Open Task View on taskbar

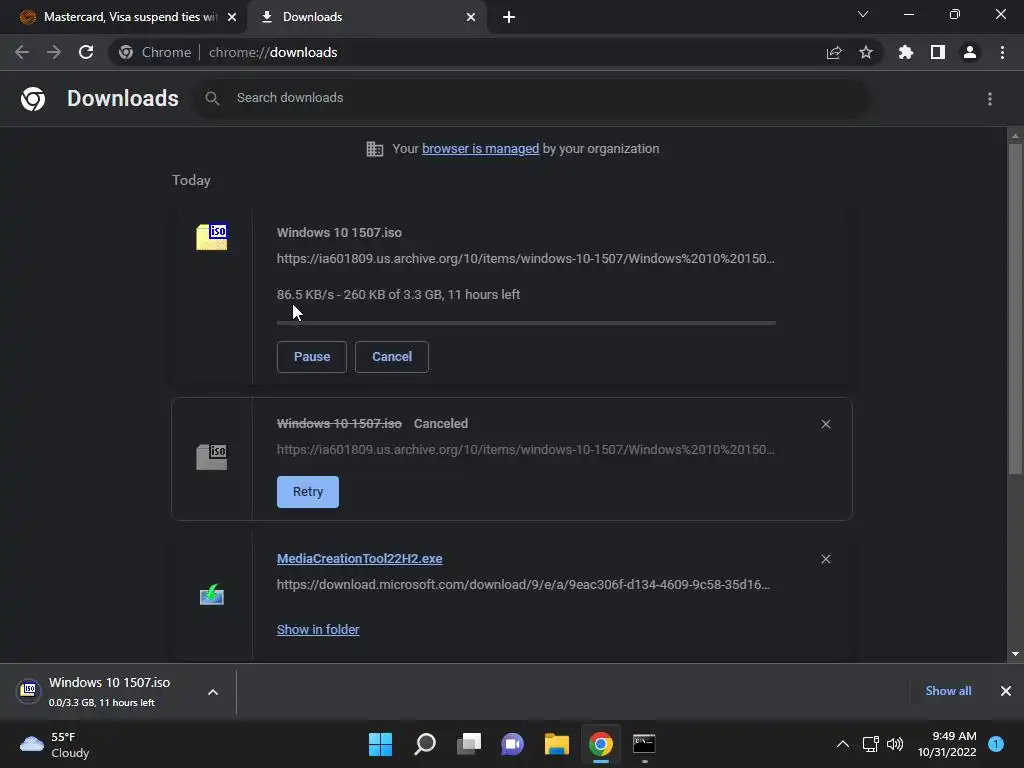click(x=469, y=744)
